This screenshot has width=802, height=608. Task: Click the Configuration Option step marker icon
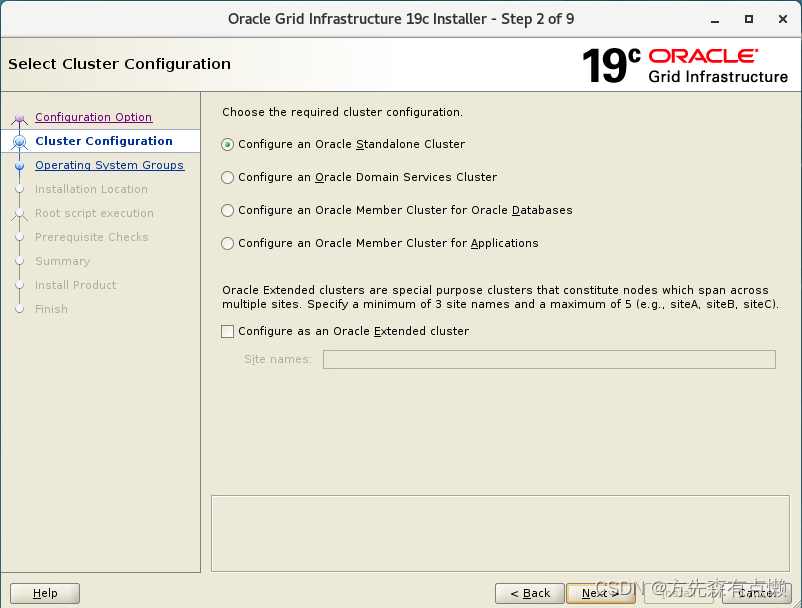[x=19, y=120]
